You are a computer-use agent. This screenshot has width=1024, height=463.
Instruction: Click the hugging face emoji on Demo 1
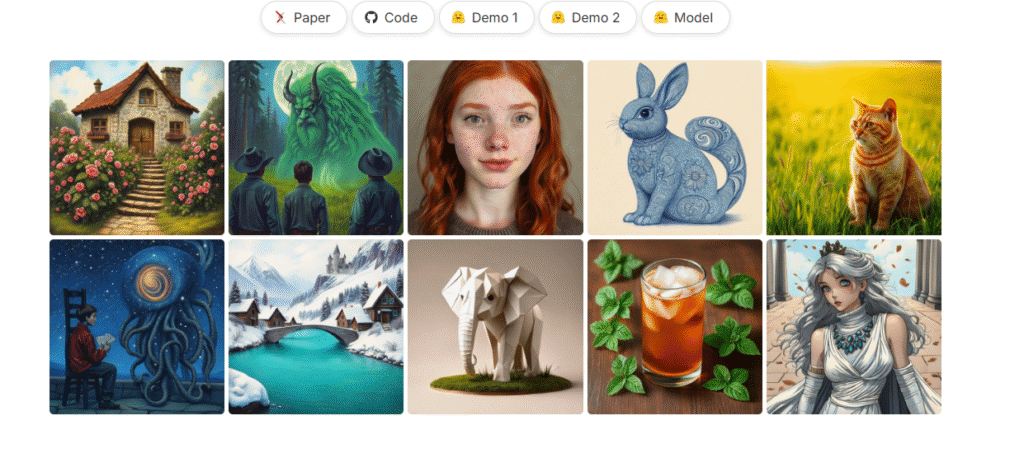click(458, 18)
